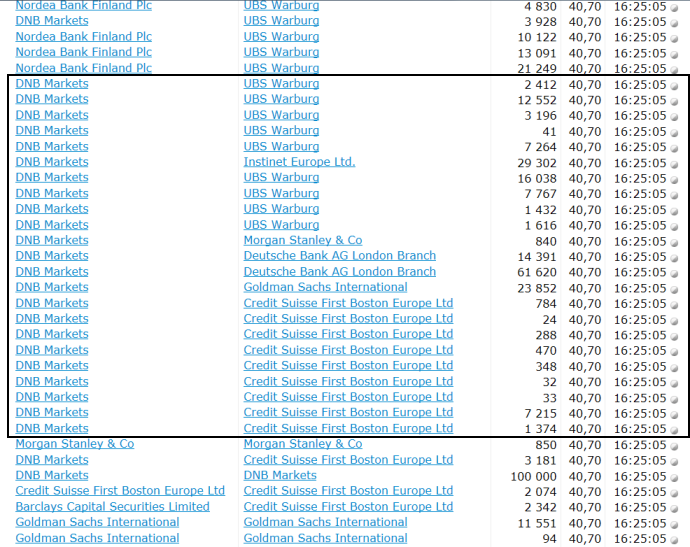
Task: Open the UBS Warburg link in the 3 928 row
Action: pos(281,21)
